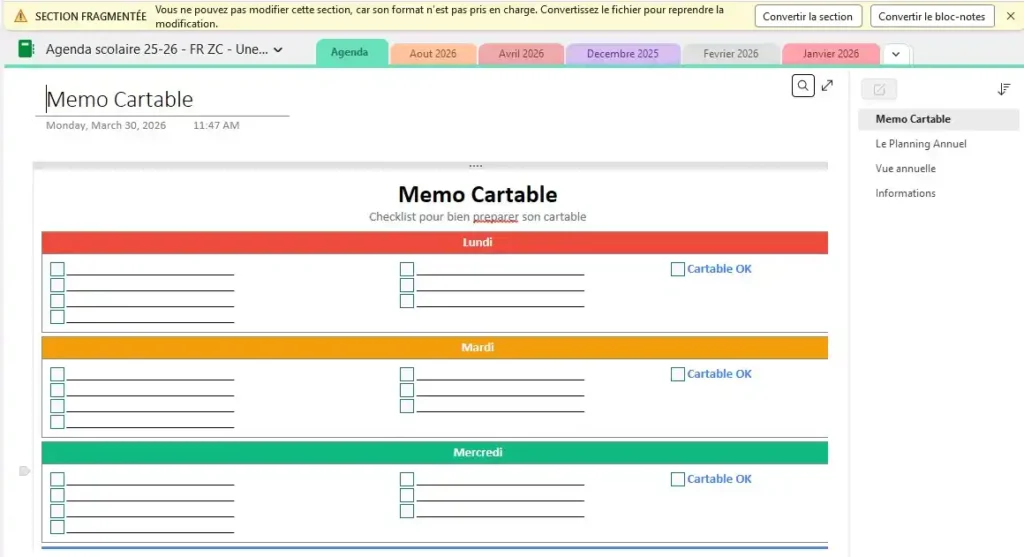Image resolution: width=1024 pixels, height=557 pixels.
Task: Tick last middle-column checkbox under Mardi
Action: tap(407, 406)
